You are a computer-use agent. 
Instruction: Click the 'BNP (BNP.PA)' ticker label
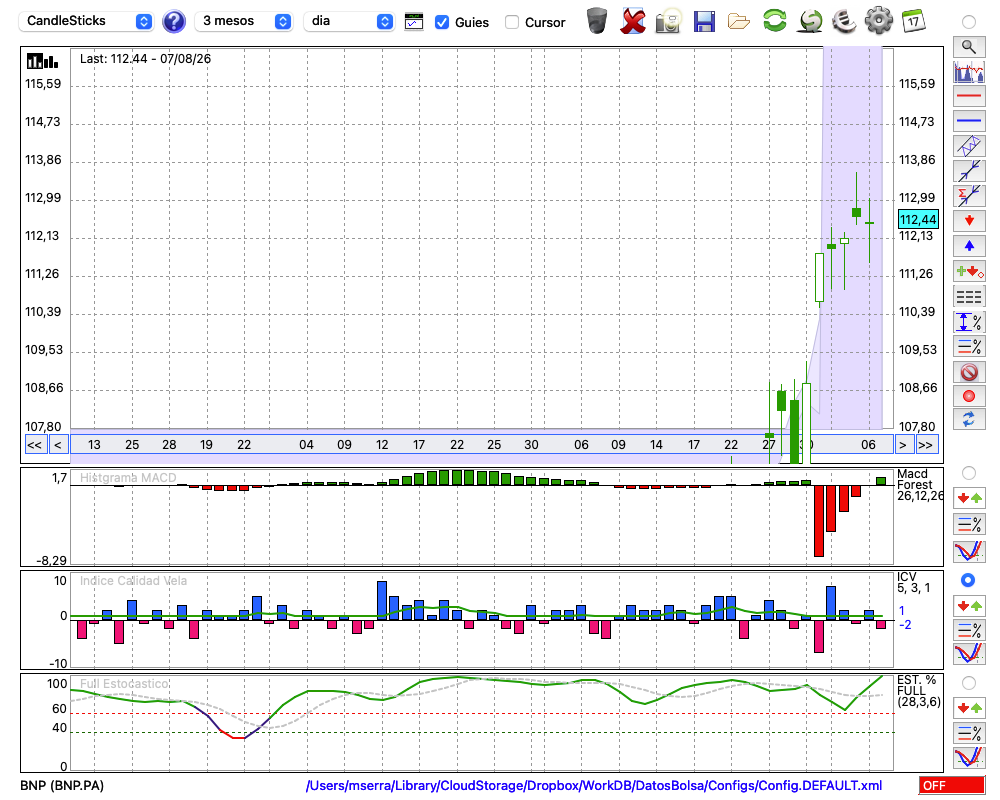62,785
